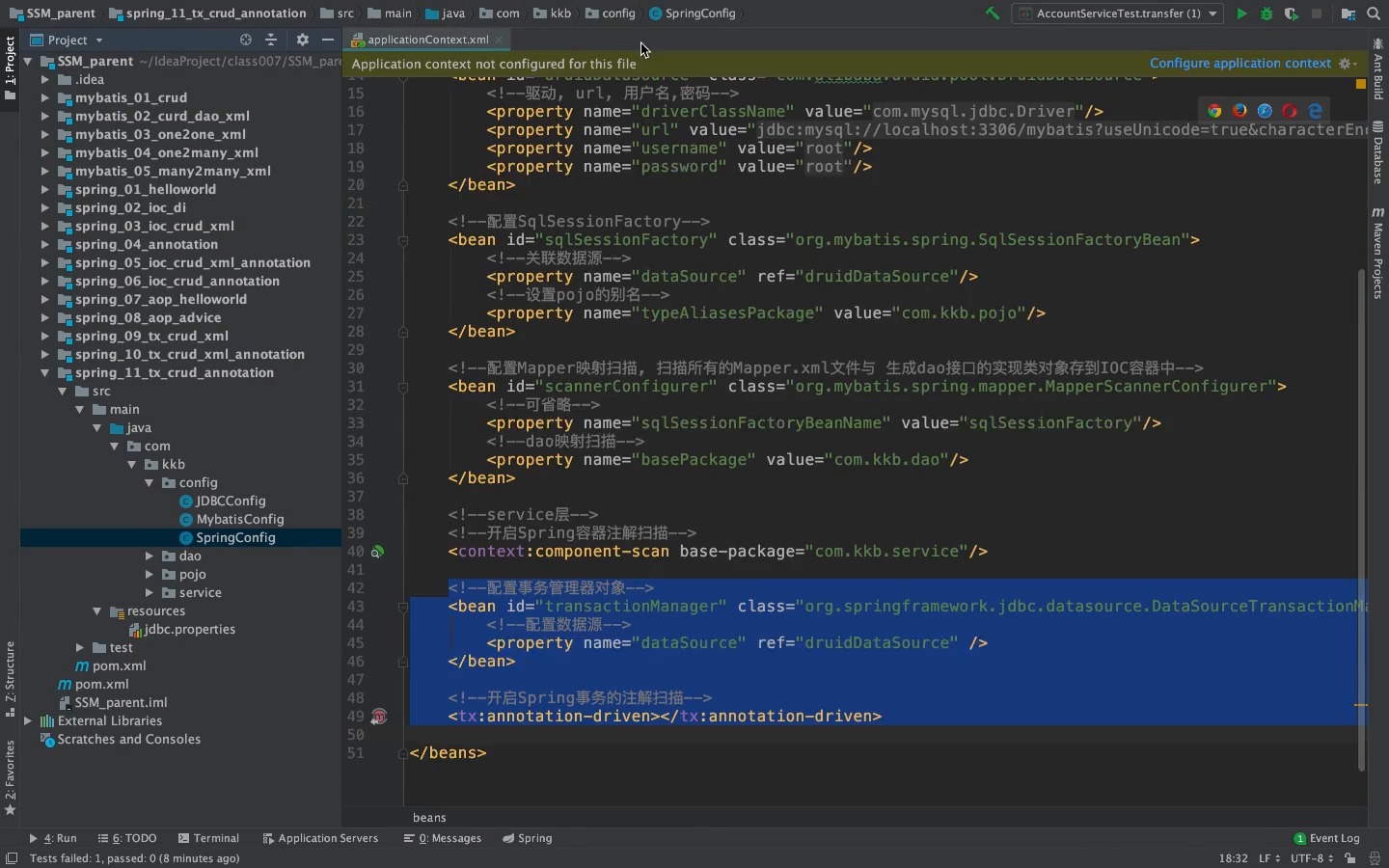
Task: Hide the Project tool window
Action: [328, 40]
